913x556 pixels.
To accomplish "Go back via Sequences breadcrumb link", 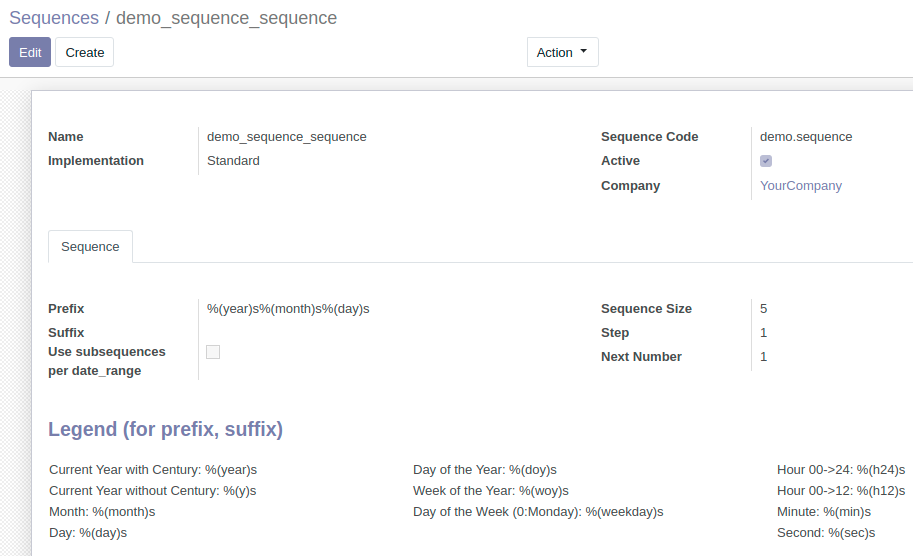I will coord(54,18).
